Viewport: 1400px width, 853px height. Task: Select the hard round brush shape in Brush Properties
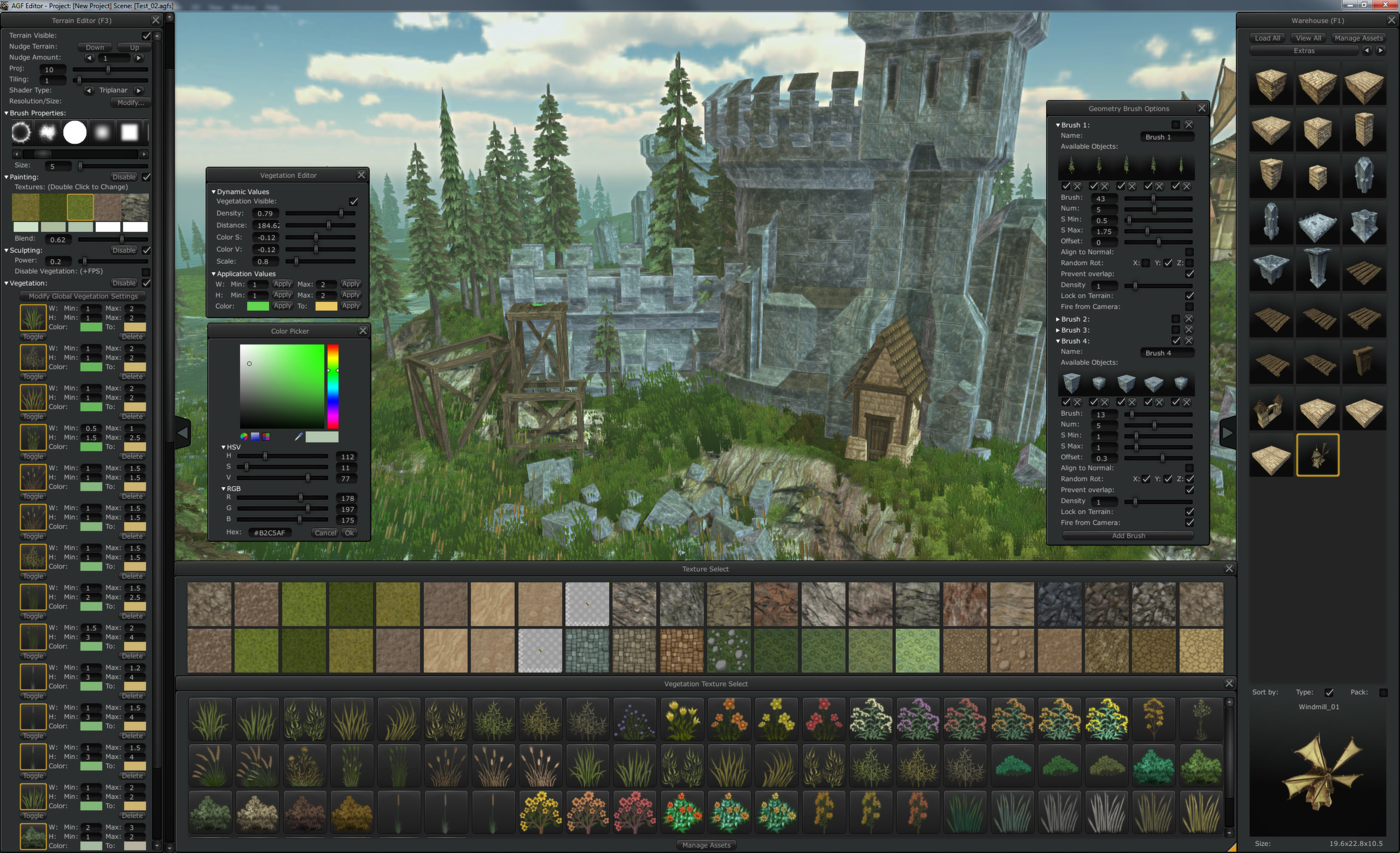click(x=74, y=132)
